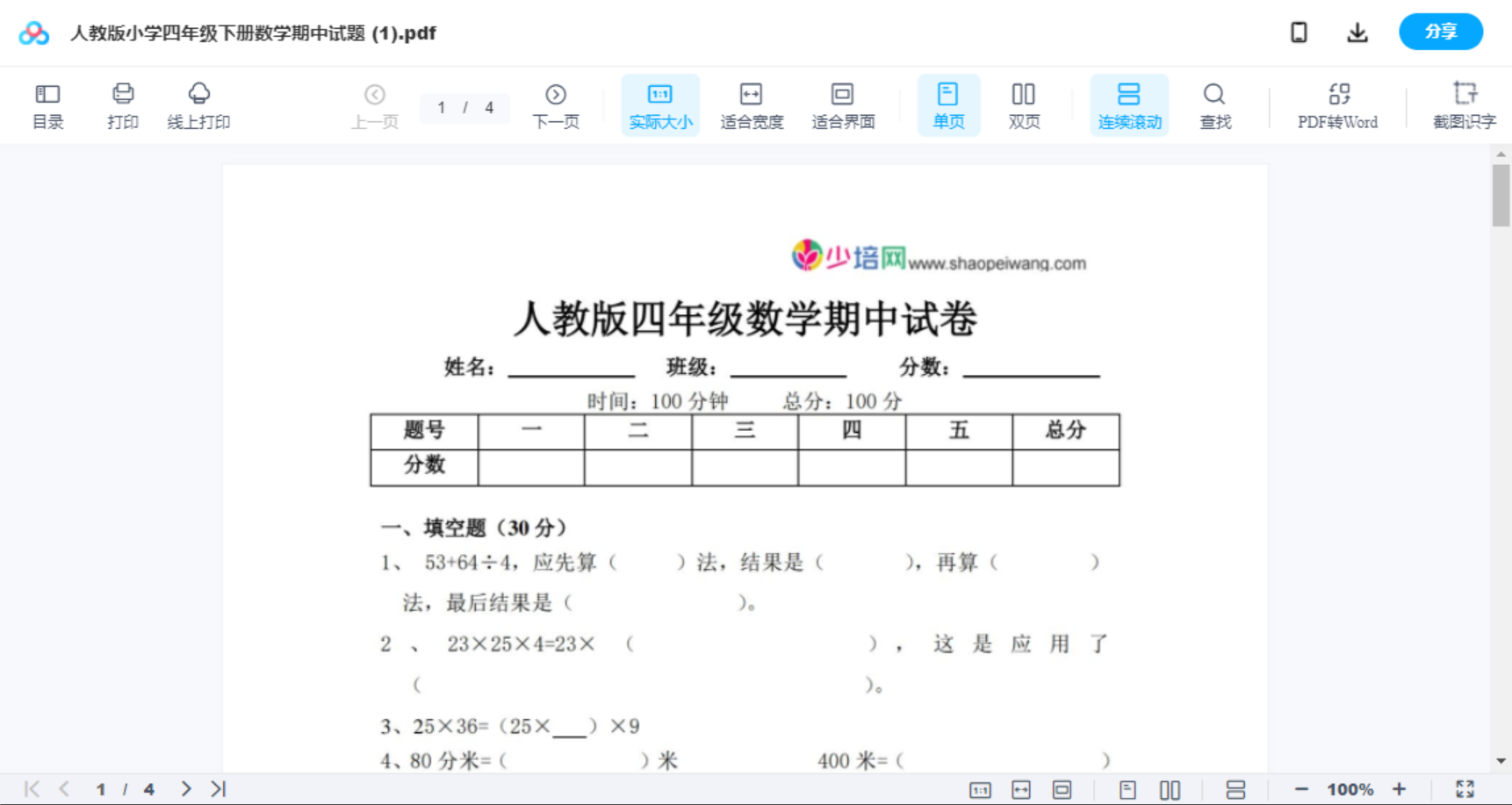The height and width of the screenshot is (805, 1512).
Task: Click the download icon in the header
Action: pos(1357,32)
